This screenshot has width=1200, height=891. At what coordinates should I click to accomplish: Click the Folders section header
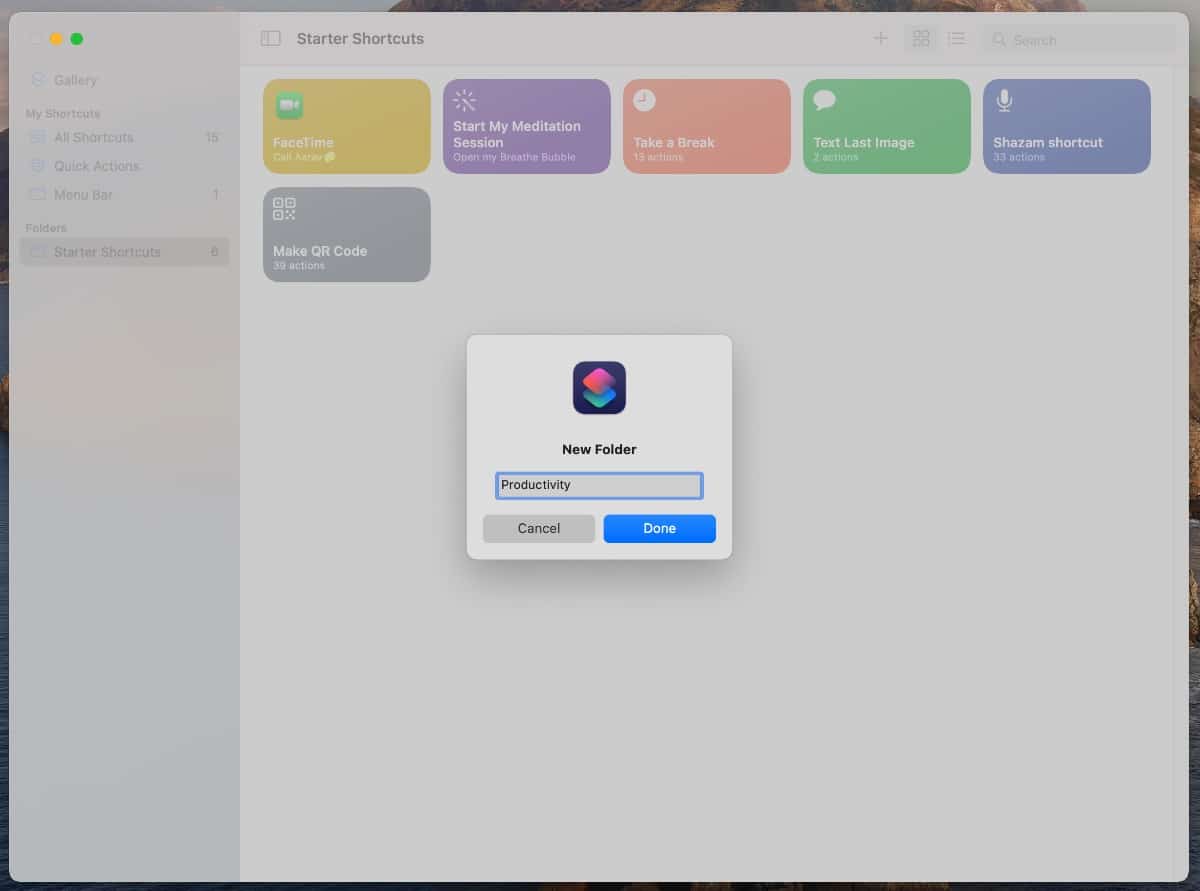pos(46,228)
